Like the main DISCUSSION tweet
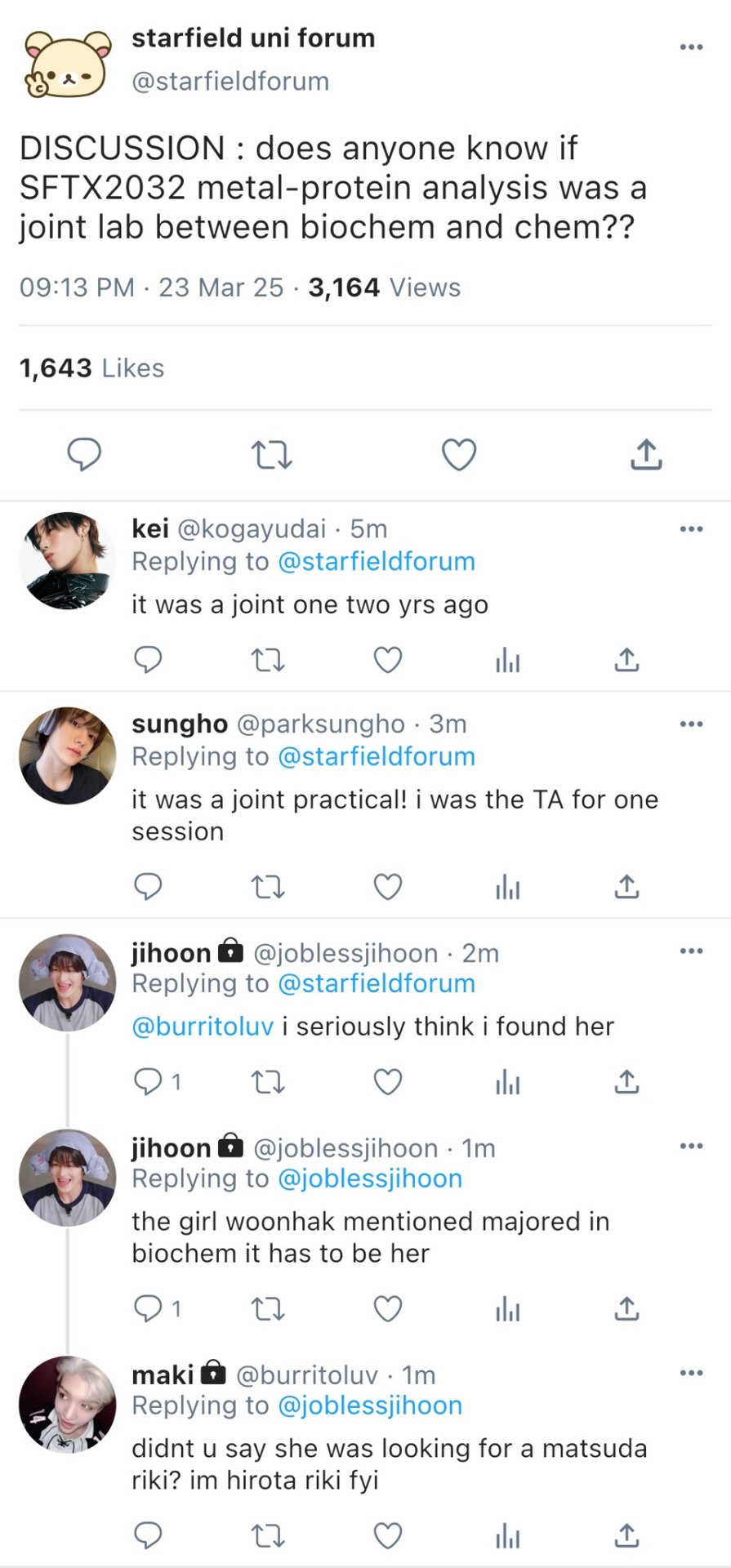The height and width of the screenshot is (1568, 731). pos(459,455)
